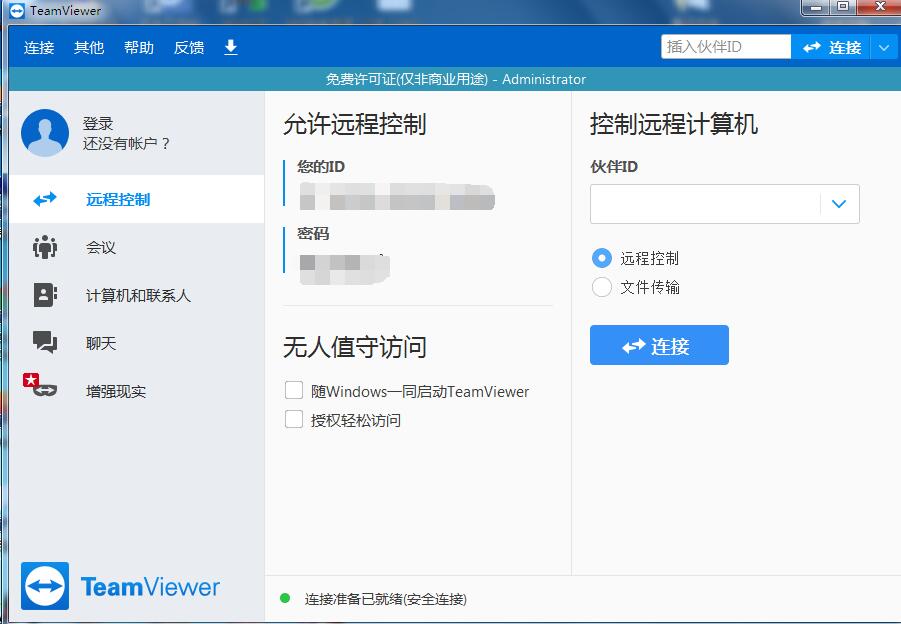Click the 计算机和联系人 address book icon

[x=45, y=295]
